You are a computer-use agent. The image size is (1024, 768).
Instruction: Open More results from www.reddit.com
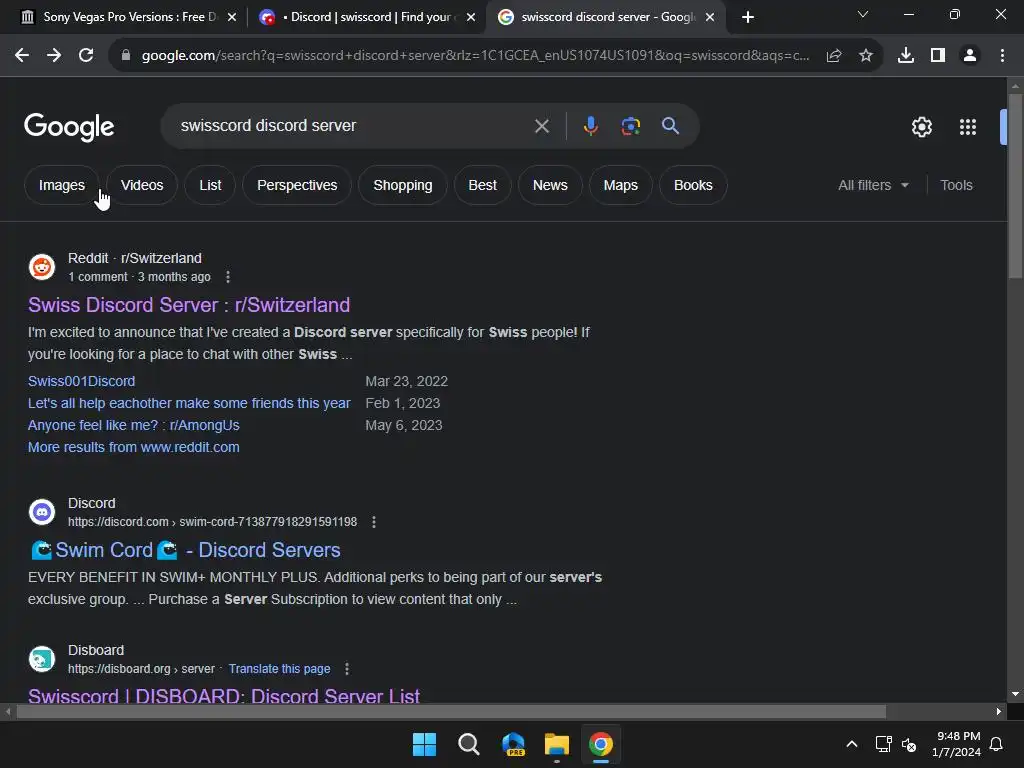click(x=134, y=447)
